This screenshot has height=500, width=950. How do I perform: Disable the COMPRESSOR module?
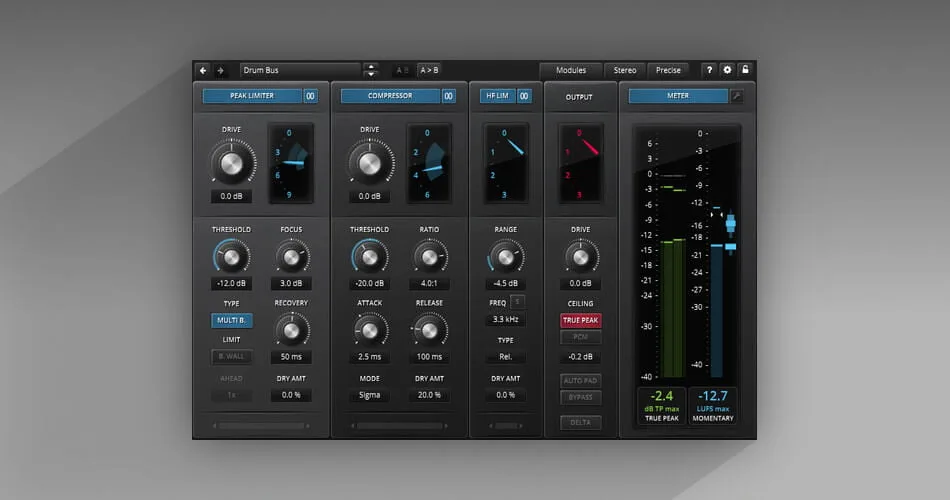click(x=390, y=96)
